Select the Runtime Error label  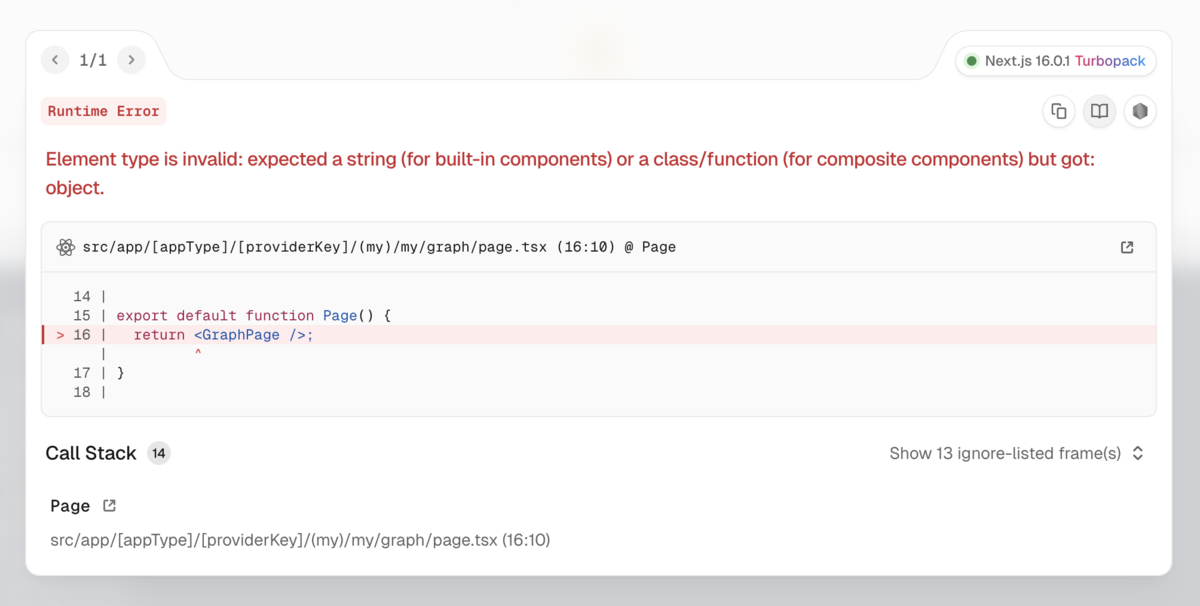coord(104,111)
